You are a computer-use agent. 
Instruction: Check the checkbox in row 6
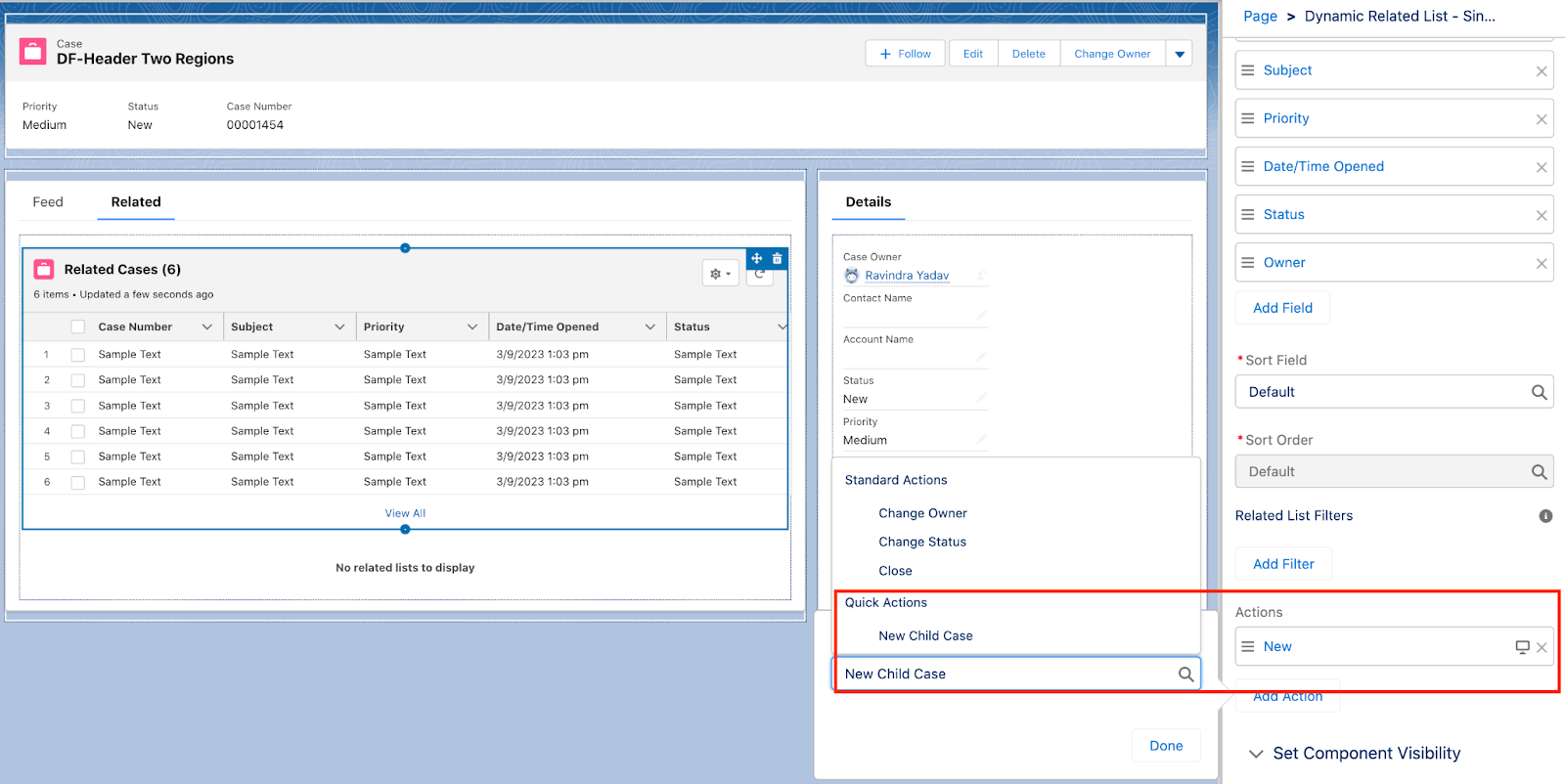[x=78, y=482]
